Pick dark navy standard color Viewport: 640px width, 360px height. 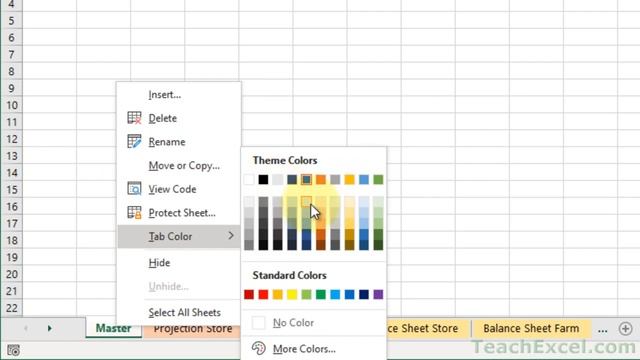(364, 294)
